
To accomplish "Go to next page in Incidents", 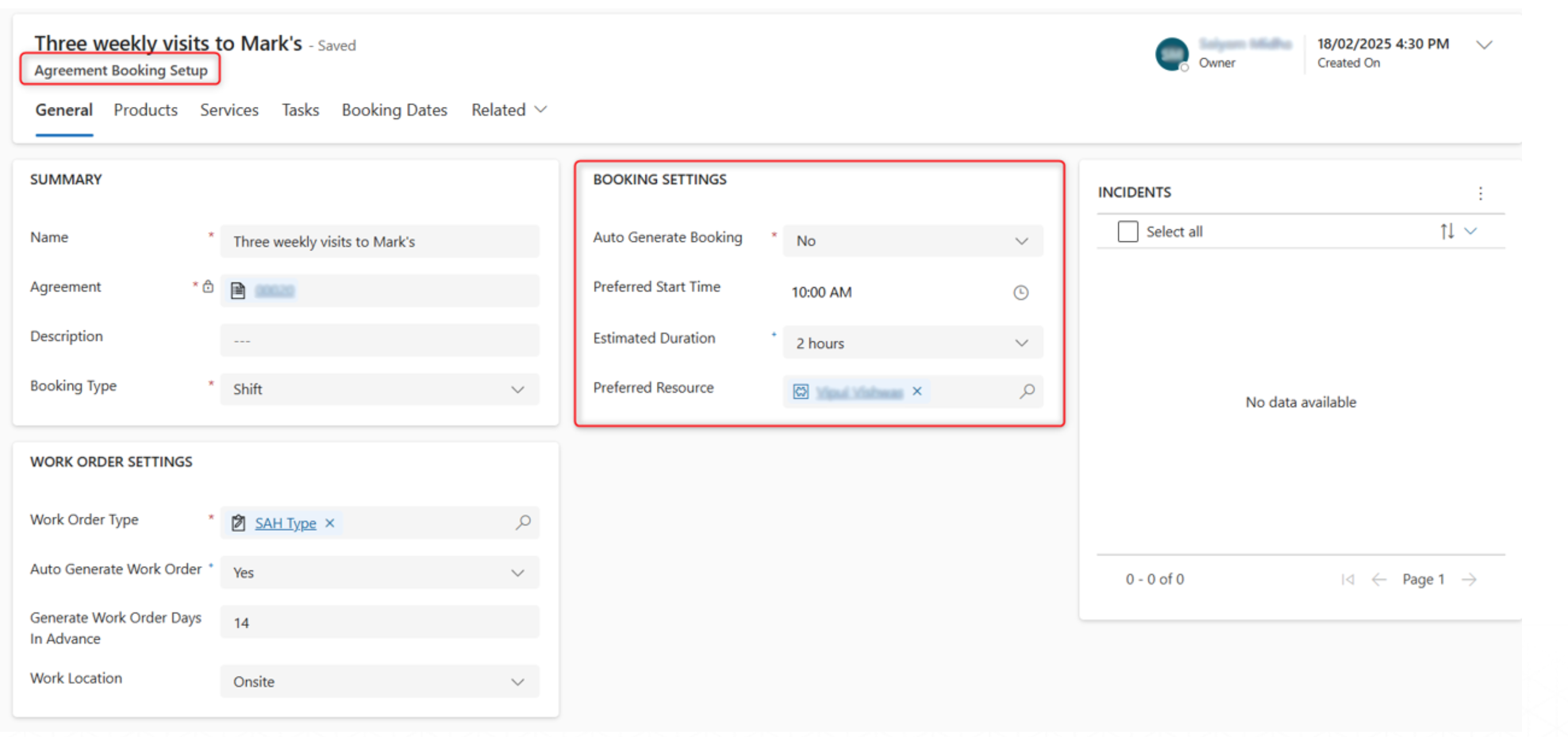I will 1469,579.
